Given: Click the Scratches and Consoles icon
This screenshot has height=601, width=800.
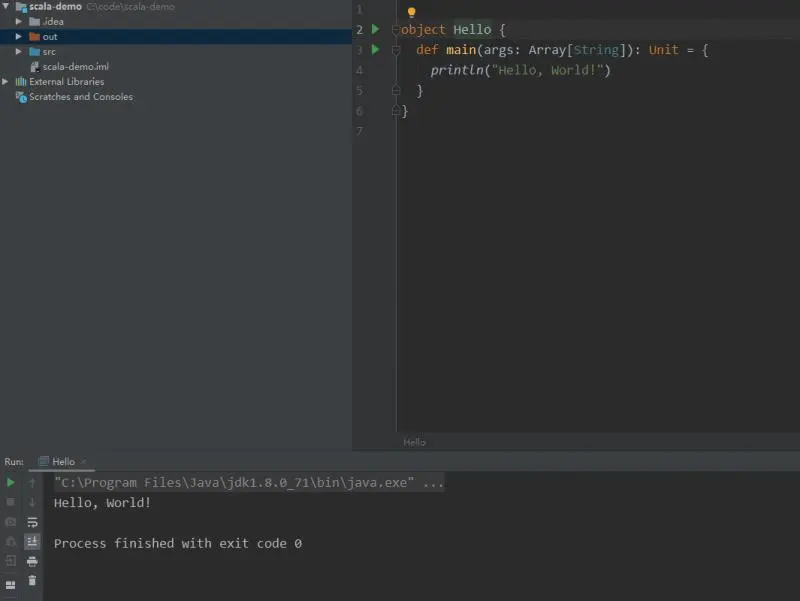Looking at the screenshot, I should coord(21,96).
